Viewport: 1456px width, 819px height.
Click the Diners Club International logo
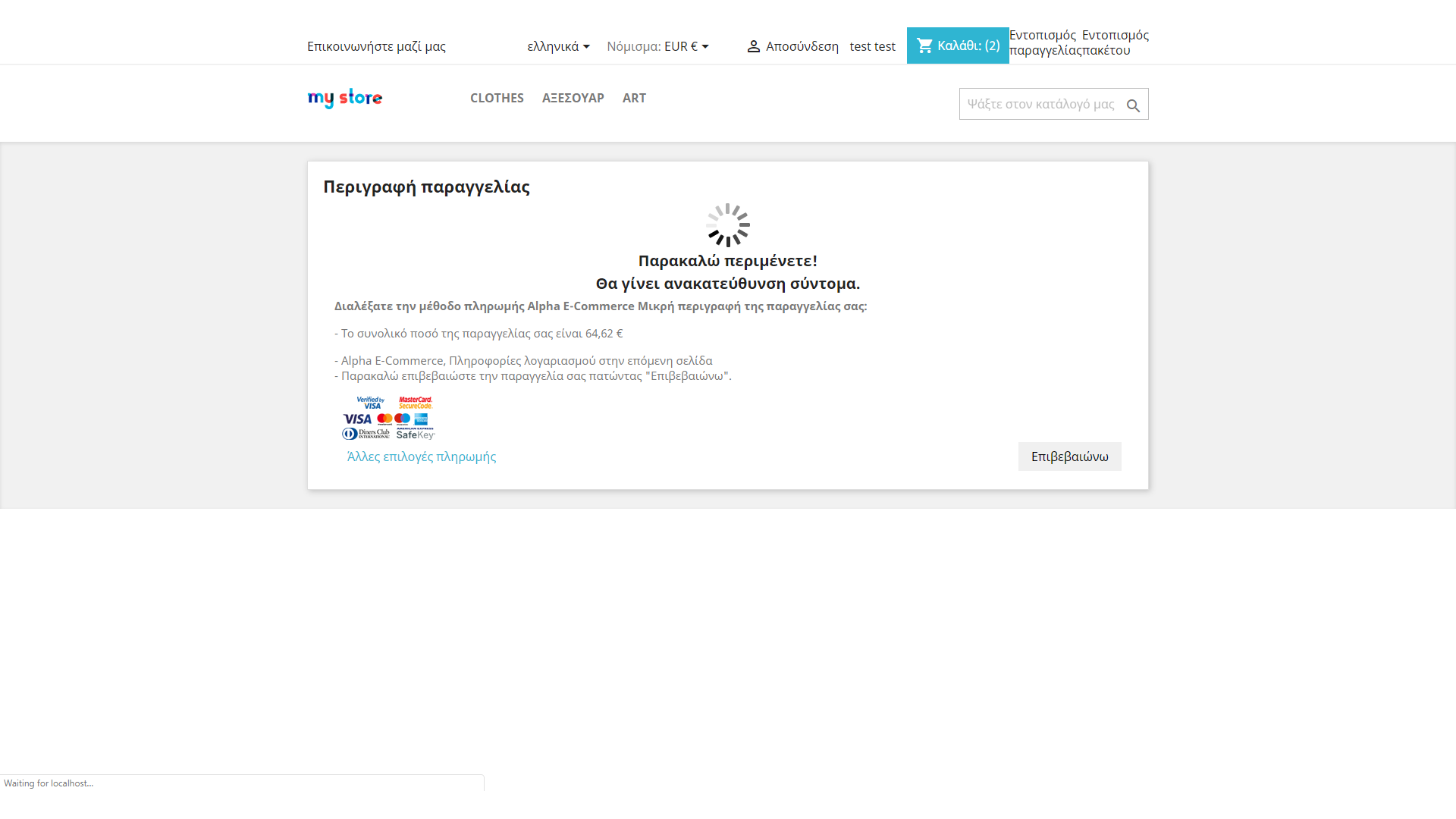(366, 434)
